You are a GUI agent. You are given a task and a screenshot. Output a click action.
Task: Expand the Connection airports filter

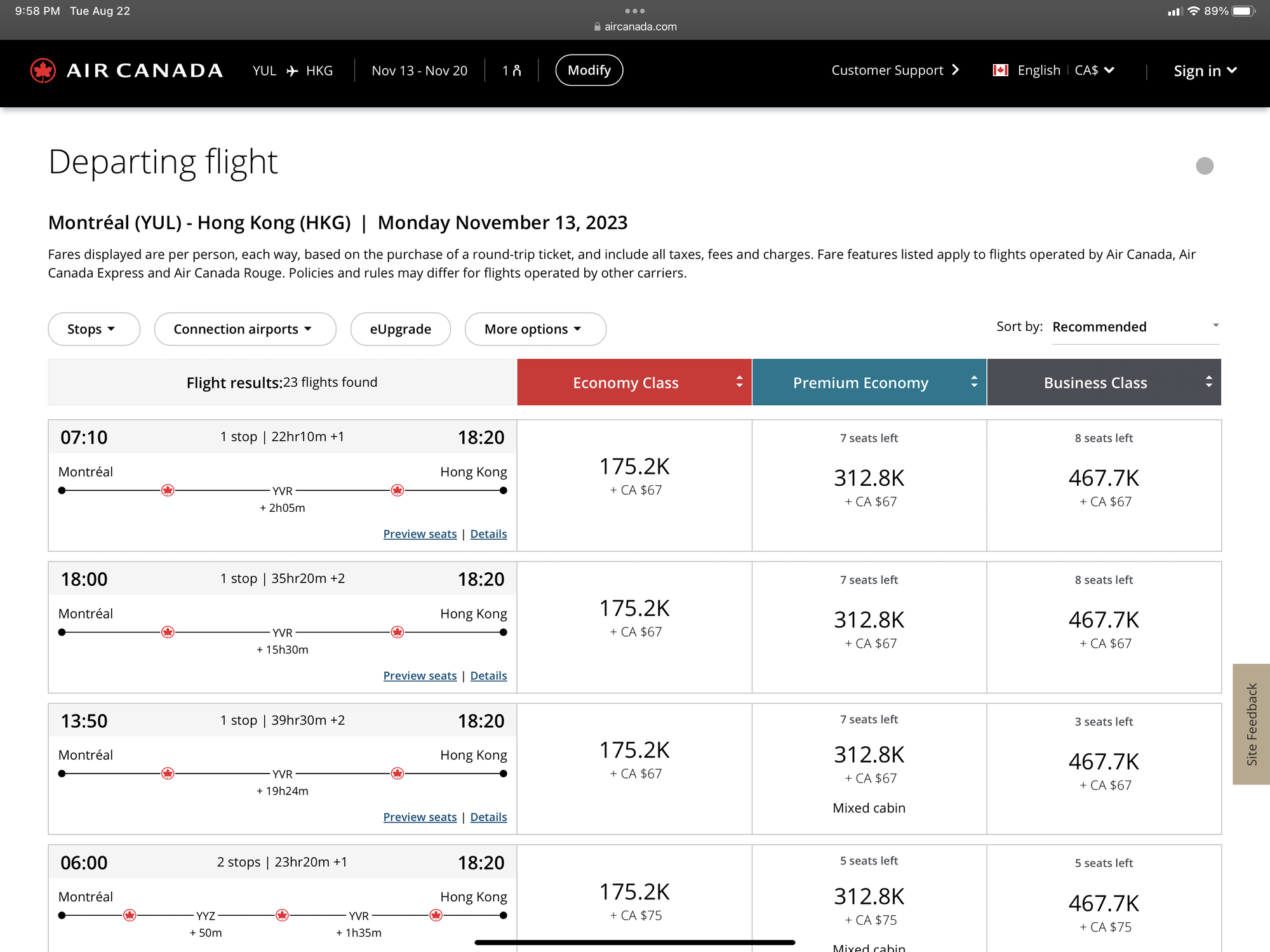pyautogui.click(x=244, y=329)
